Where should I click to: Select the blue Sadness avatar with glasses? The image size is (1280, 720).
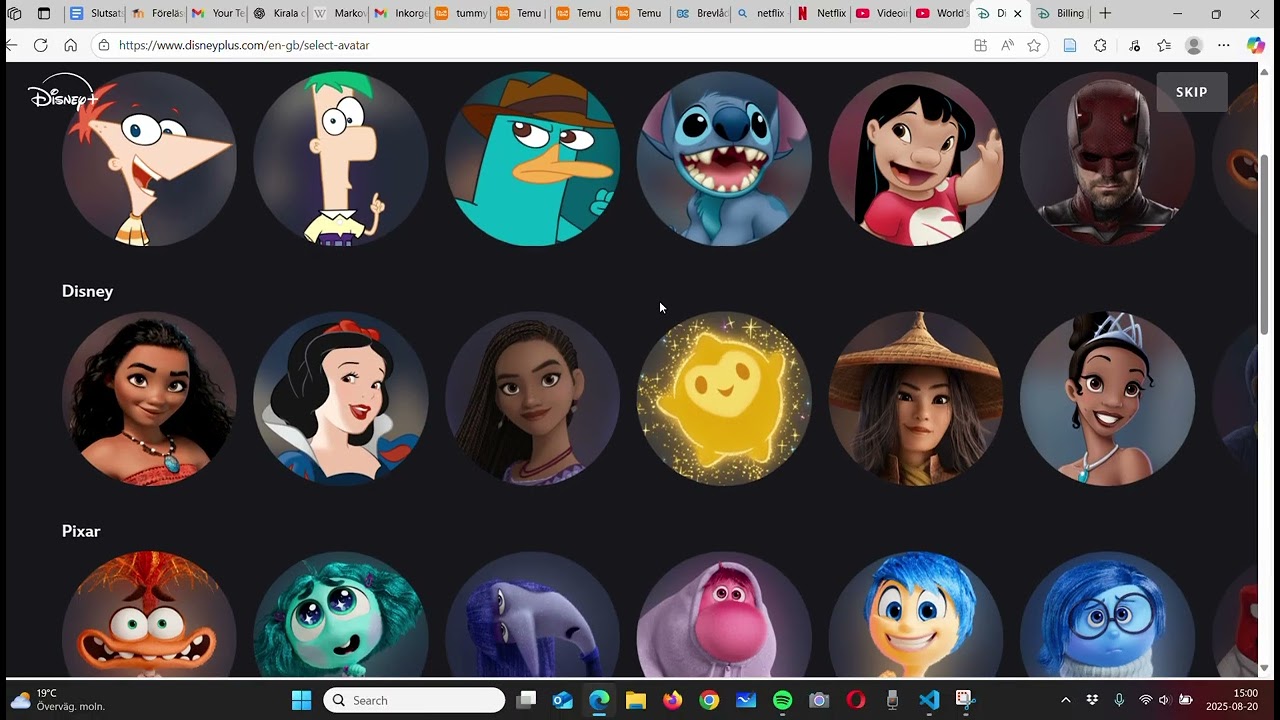coord(1107,614)
